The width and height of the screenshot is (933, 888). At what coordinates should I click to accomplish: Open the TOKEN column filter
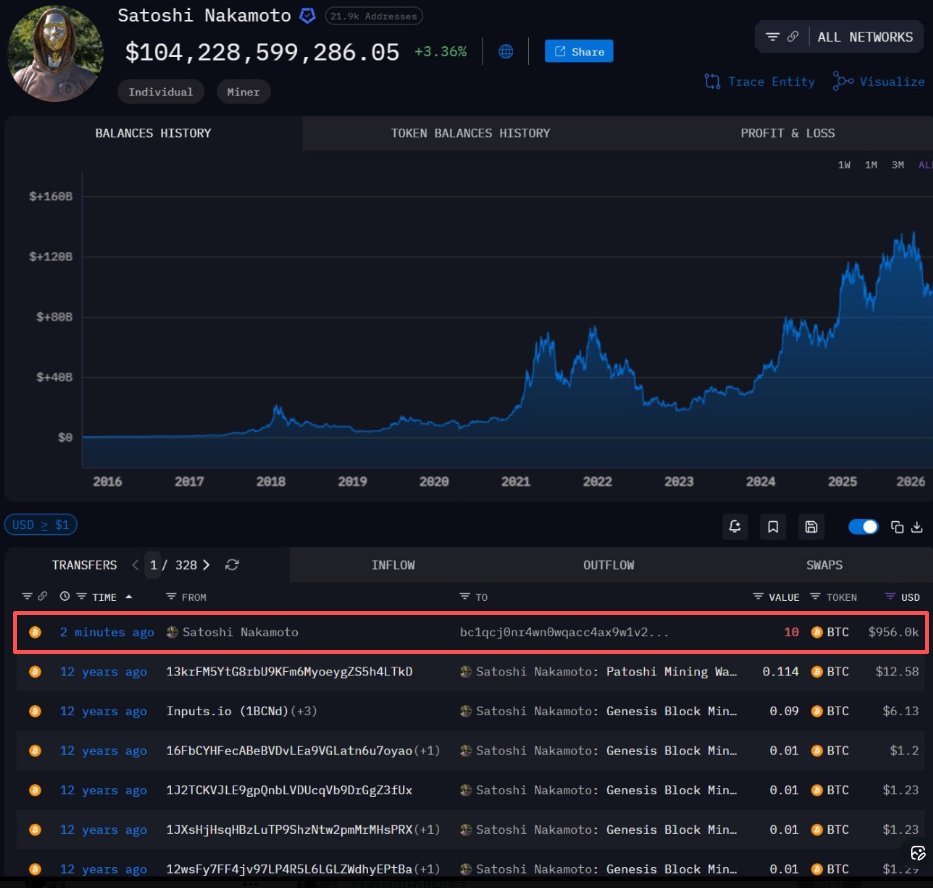[815, 596]
